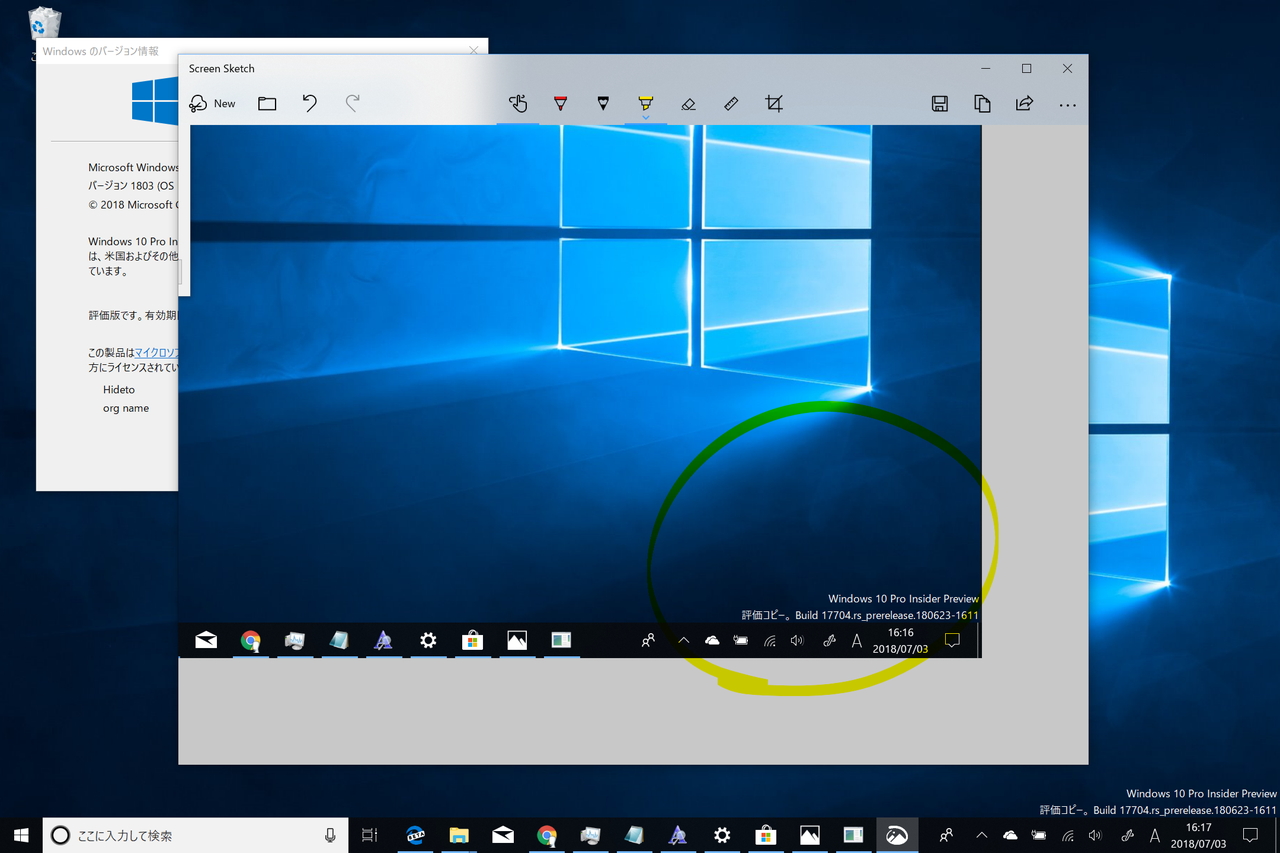Click the search box microphone icon
Image resolution: width=1280 pixels, height=853 pixels.
(330, 835)
